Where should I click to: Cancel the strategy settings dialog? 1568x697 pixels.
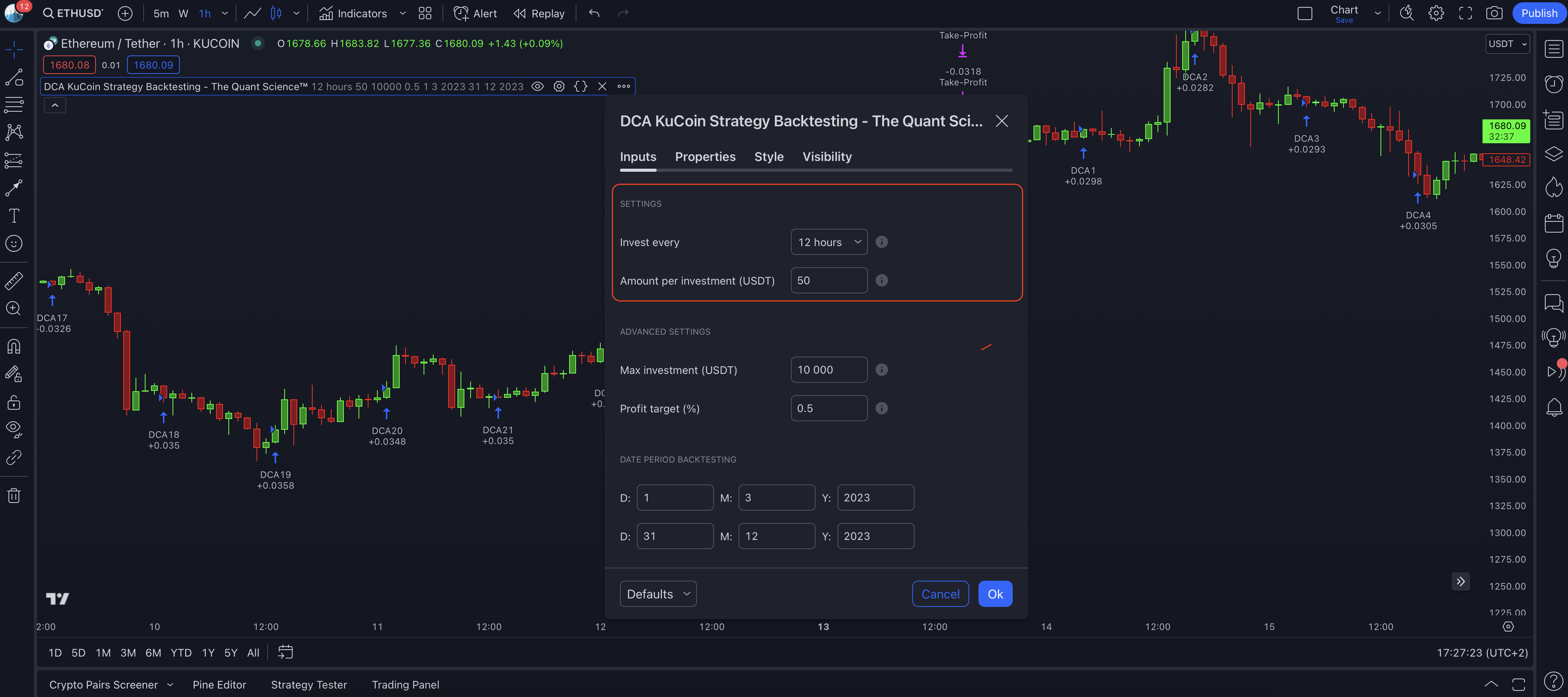point(940,594)
